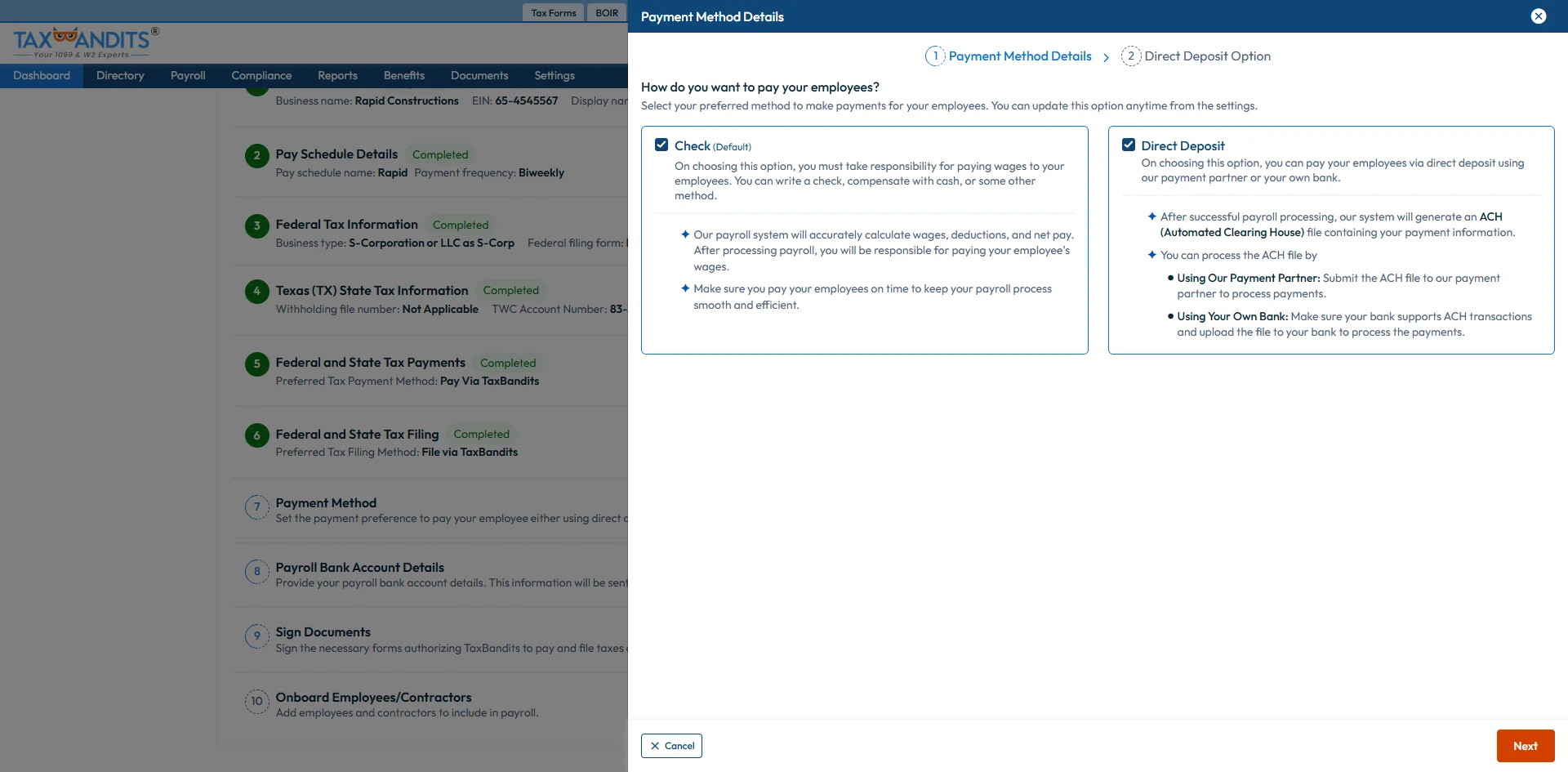This screenshot has width=1568, height=772.
Task: Click EIN value '65-4545567'
Action: tap(527, 101)
